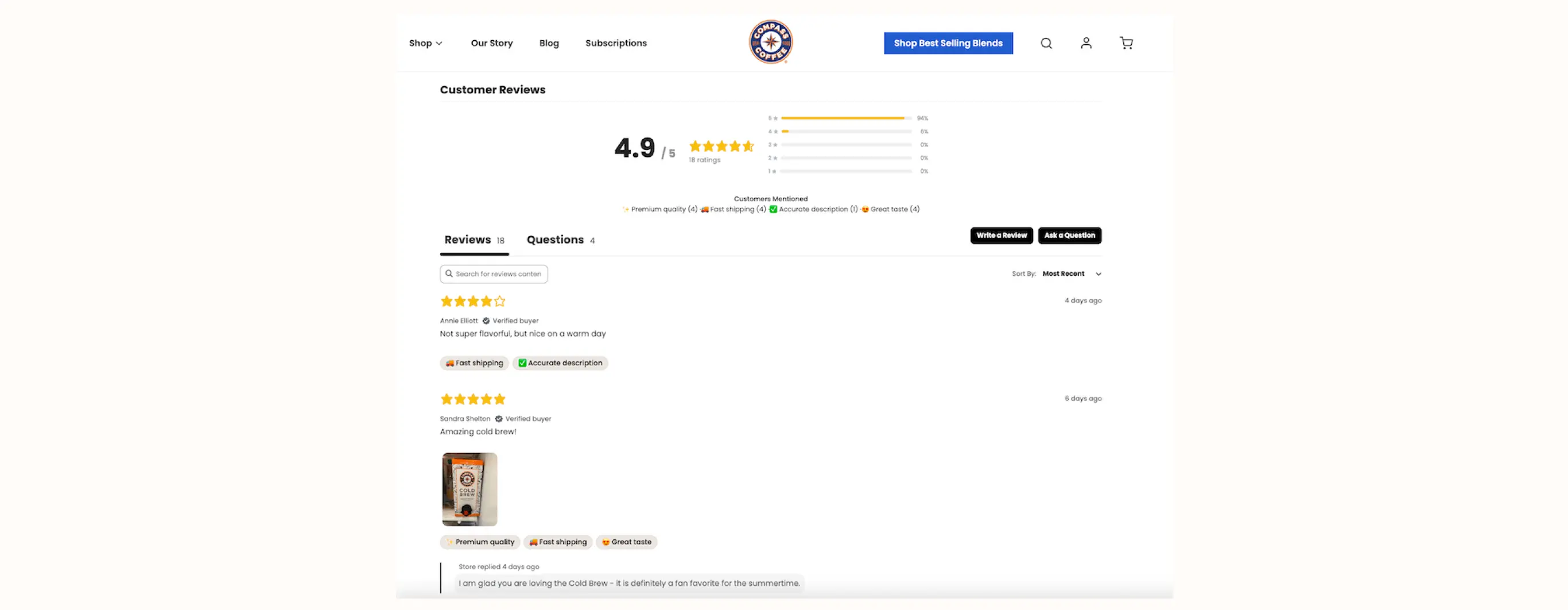Toggle the Premium quality tag on Sandra's review
The height and width of the screenshot is (610, 1568).
(x=480, y=542)
